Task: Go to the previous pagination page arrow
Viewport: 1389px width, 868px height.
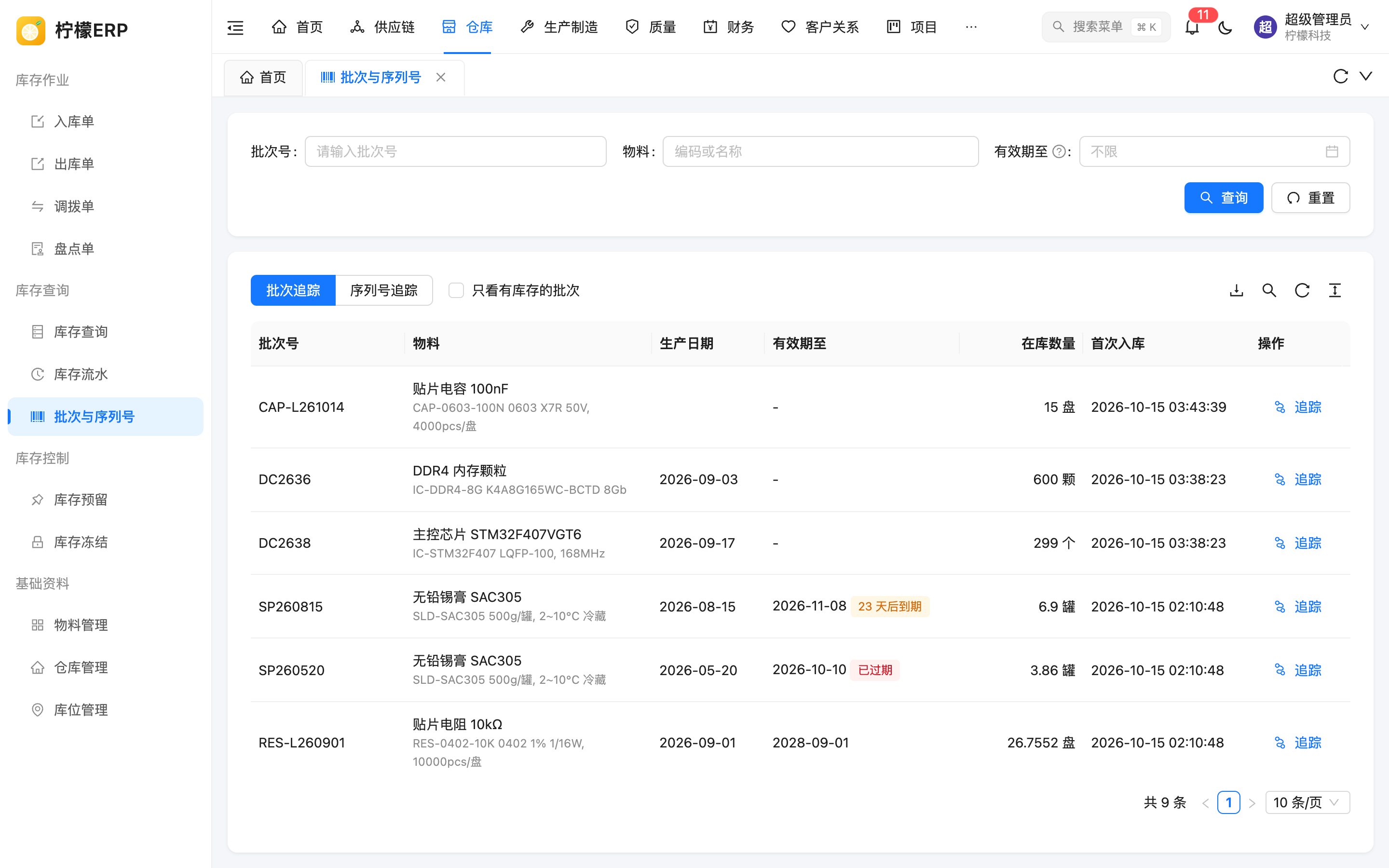Action: click(x=1205, y=802)
